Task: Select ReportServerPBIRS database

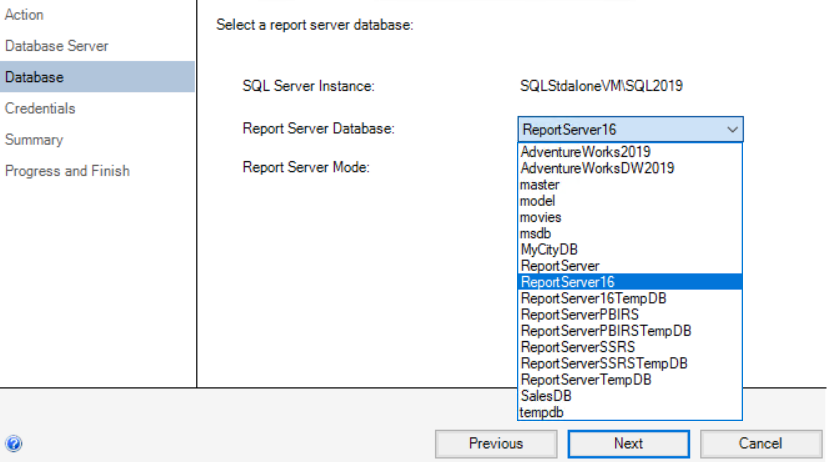Action: (x=630, y=315)
